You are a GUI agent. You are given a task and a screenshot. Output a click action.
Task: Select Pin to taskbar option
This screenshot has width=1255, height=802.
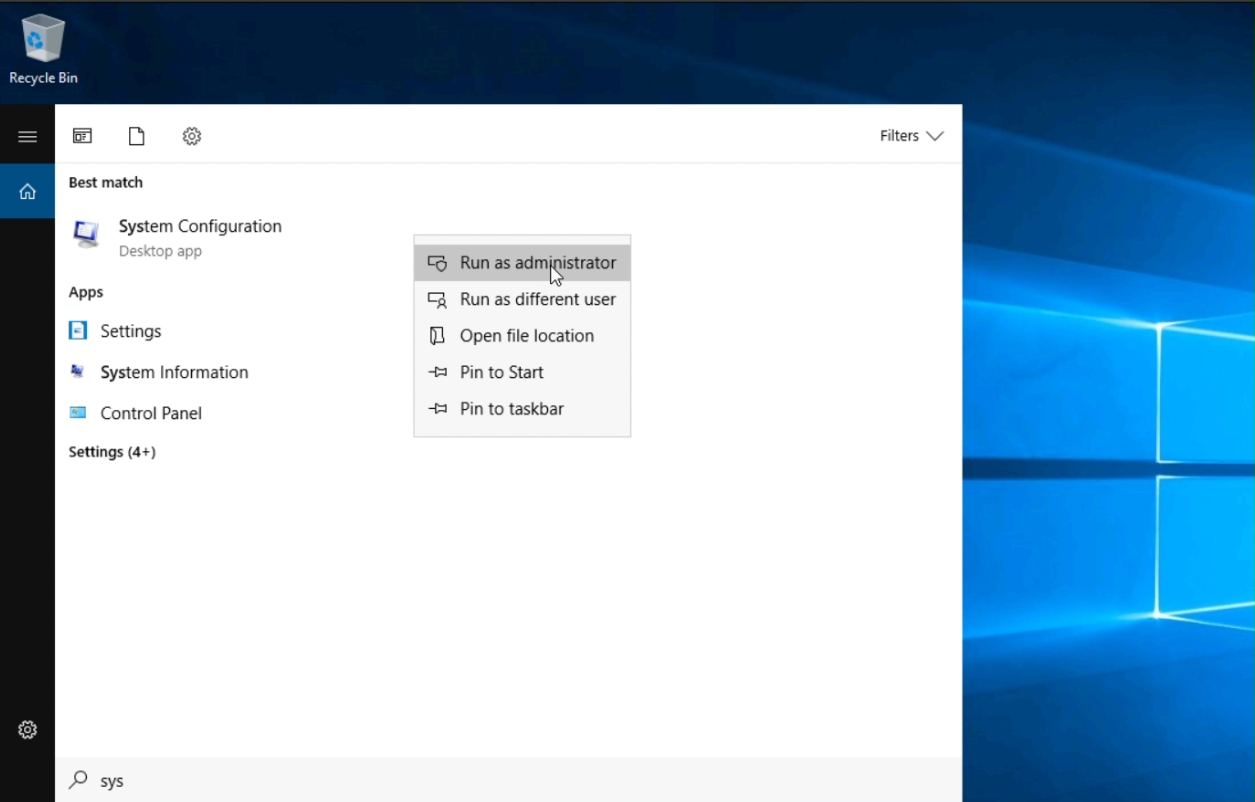point(511,409)
